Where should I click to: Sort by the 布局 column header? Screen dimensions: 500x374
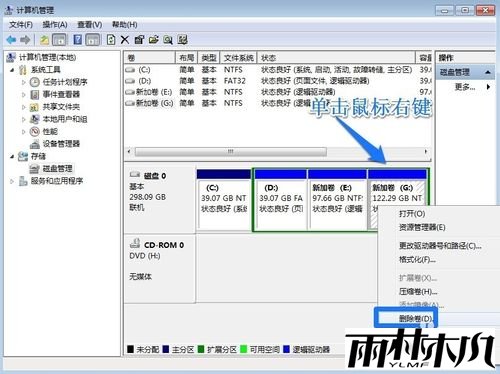tap(187, 58)
